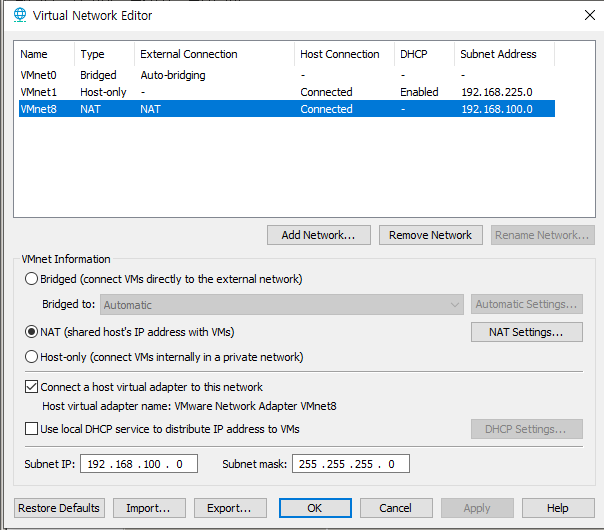Click the Export button

point(230,508)
